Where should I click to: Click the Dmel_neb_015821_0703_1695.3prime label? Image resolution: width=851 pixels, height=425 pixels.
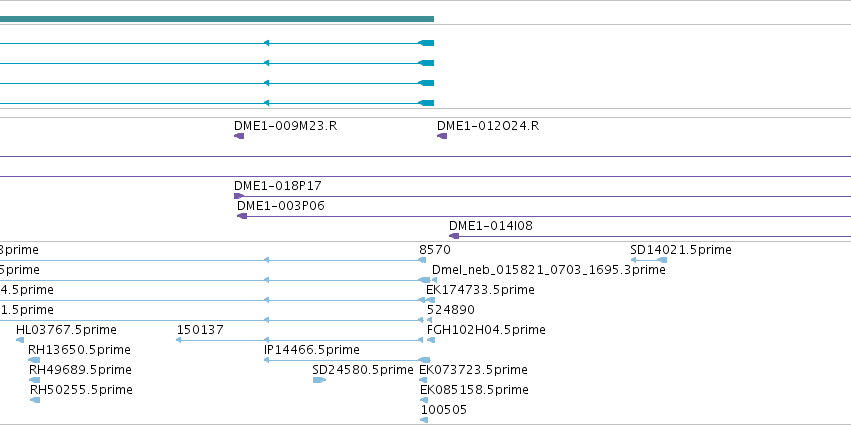click(549, 270)
